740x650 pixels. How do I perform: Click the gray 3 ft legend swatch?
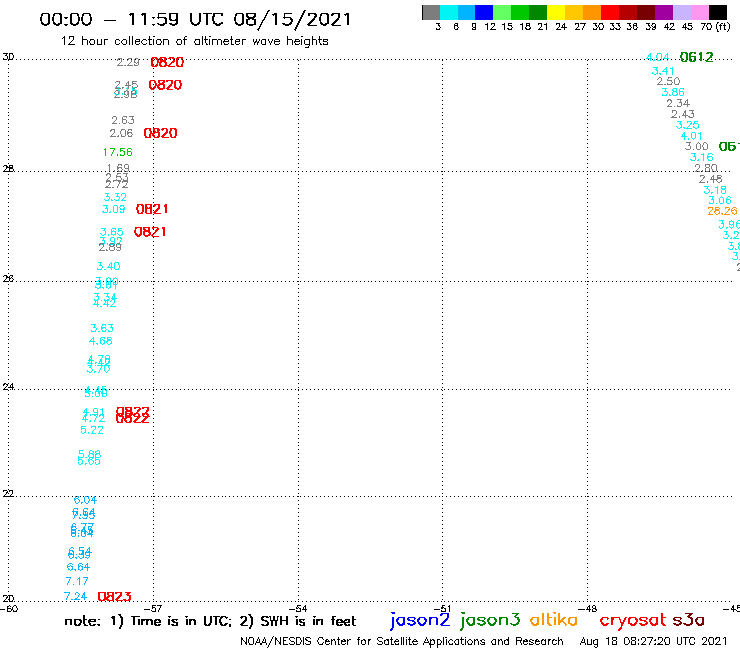click(x=431, y=12)
